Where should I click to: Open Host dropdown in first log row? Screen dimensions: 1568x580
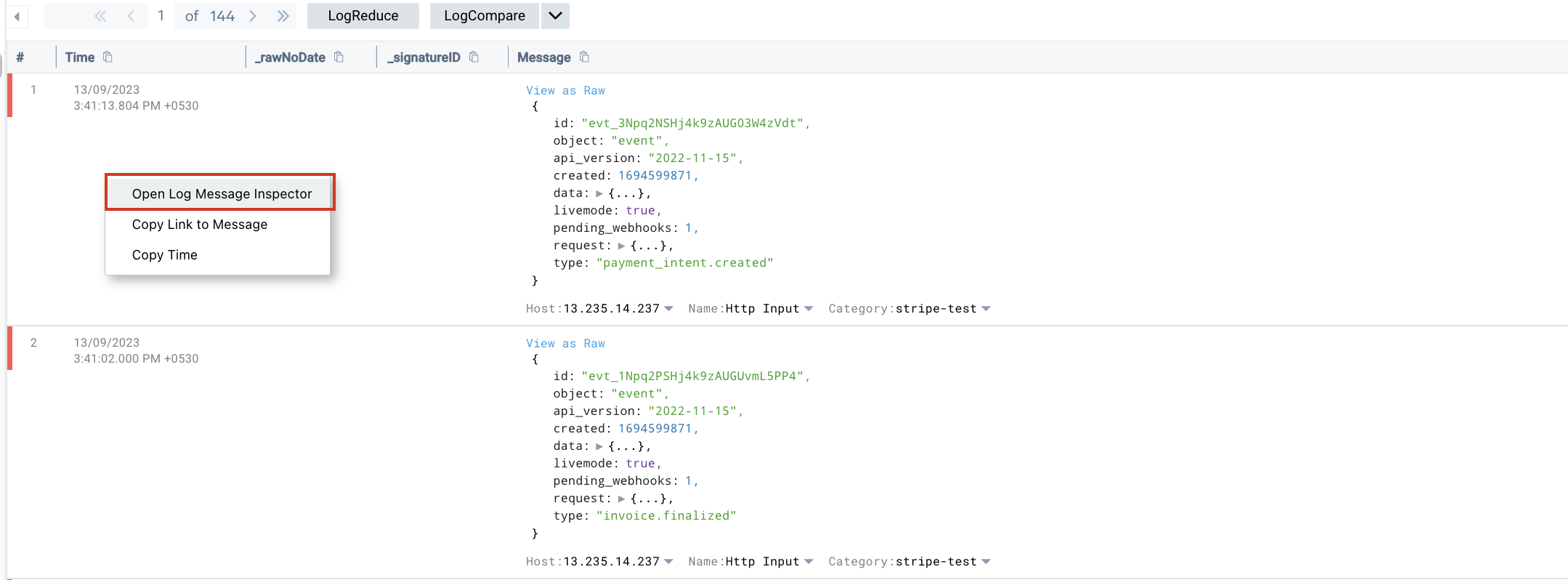[668, 309]
